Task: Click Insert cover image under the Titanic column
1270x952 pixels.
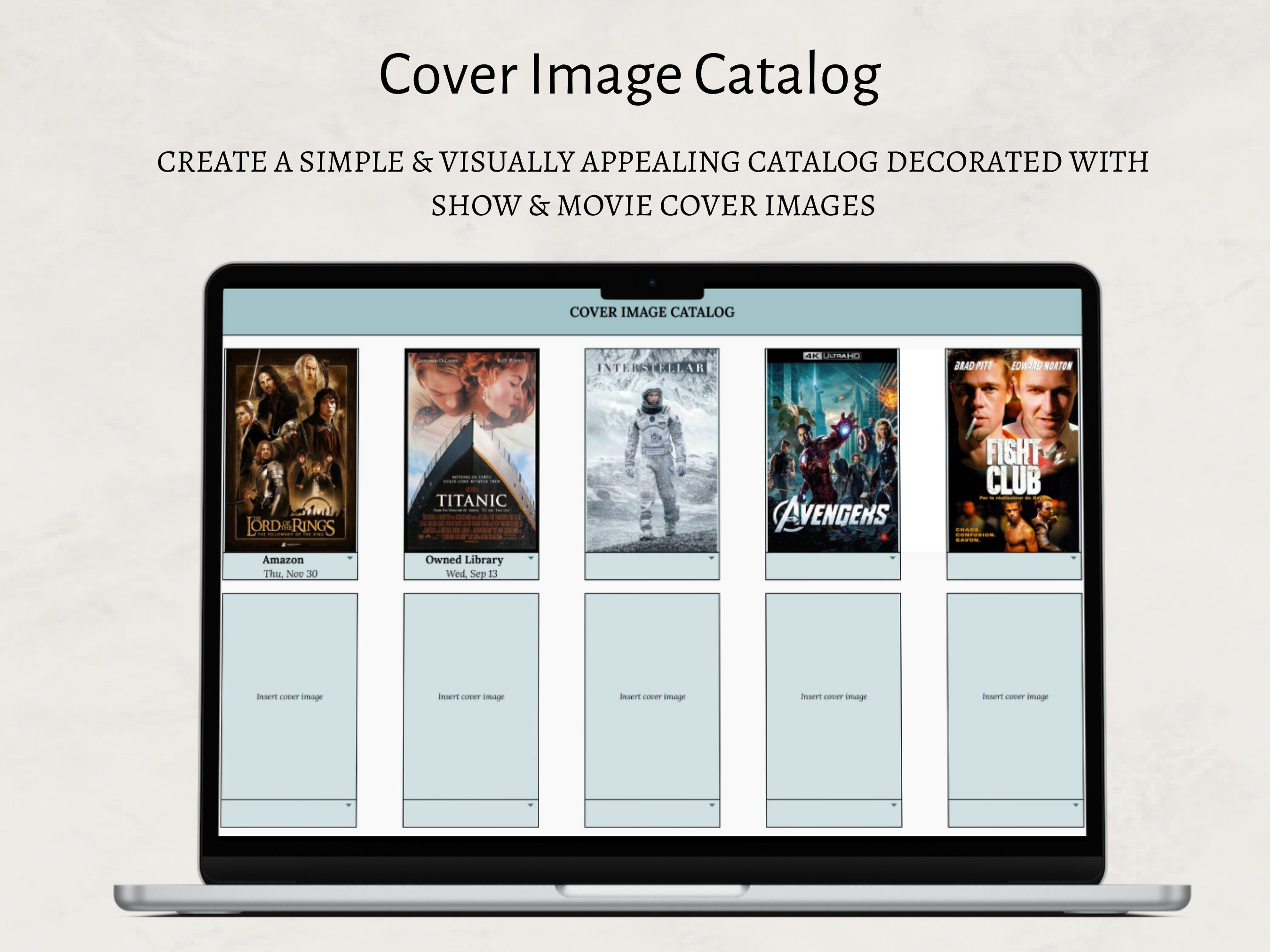Action: click(x=471, y=696)
